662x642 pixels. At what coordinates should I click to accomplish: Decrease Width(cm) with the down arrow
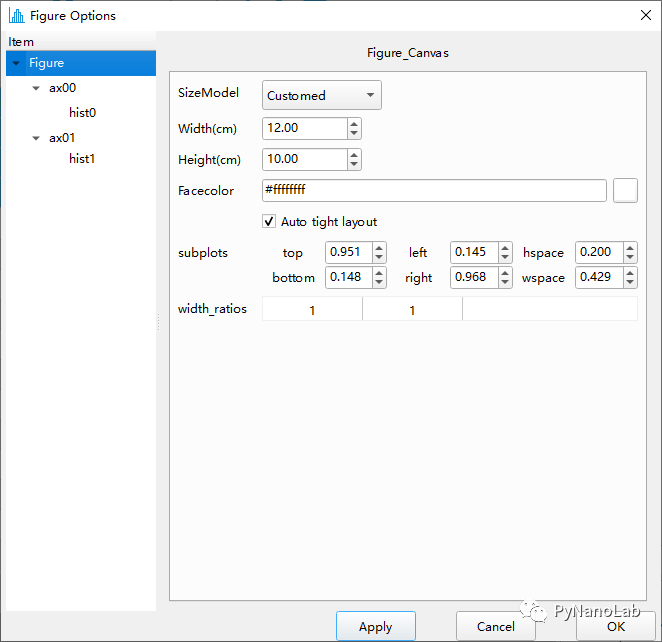tap(354, 133)
